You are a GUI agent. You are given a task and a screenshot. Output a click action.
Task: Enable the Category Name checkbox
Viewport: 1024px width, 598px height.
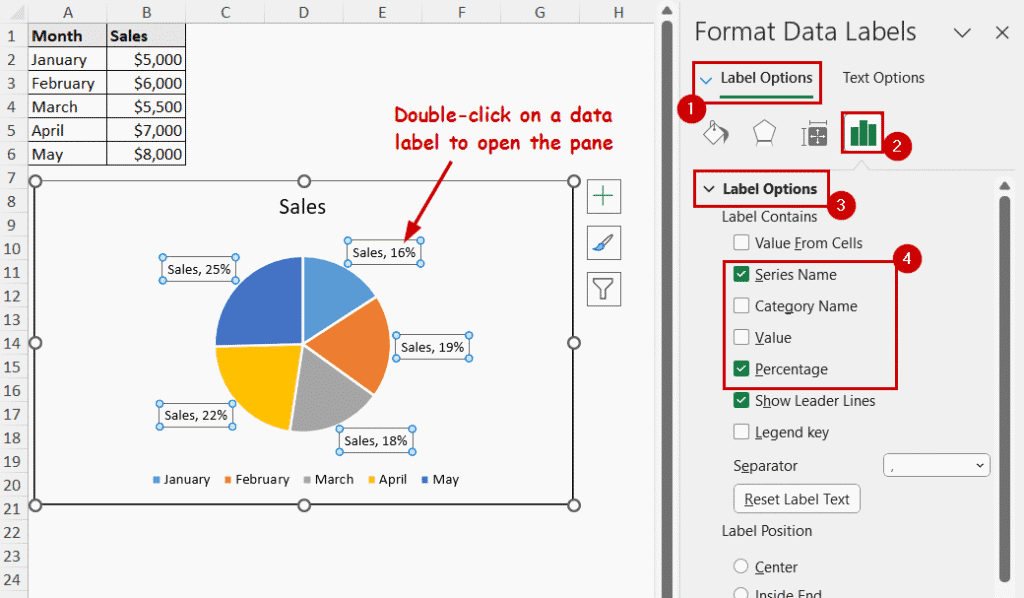click(x=741, y=306)
